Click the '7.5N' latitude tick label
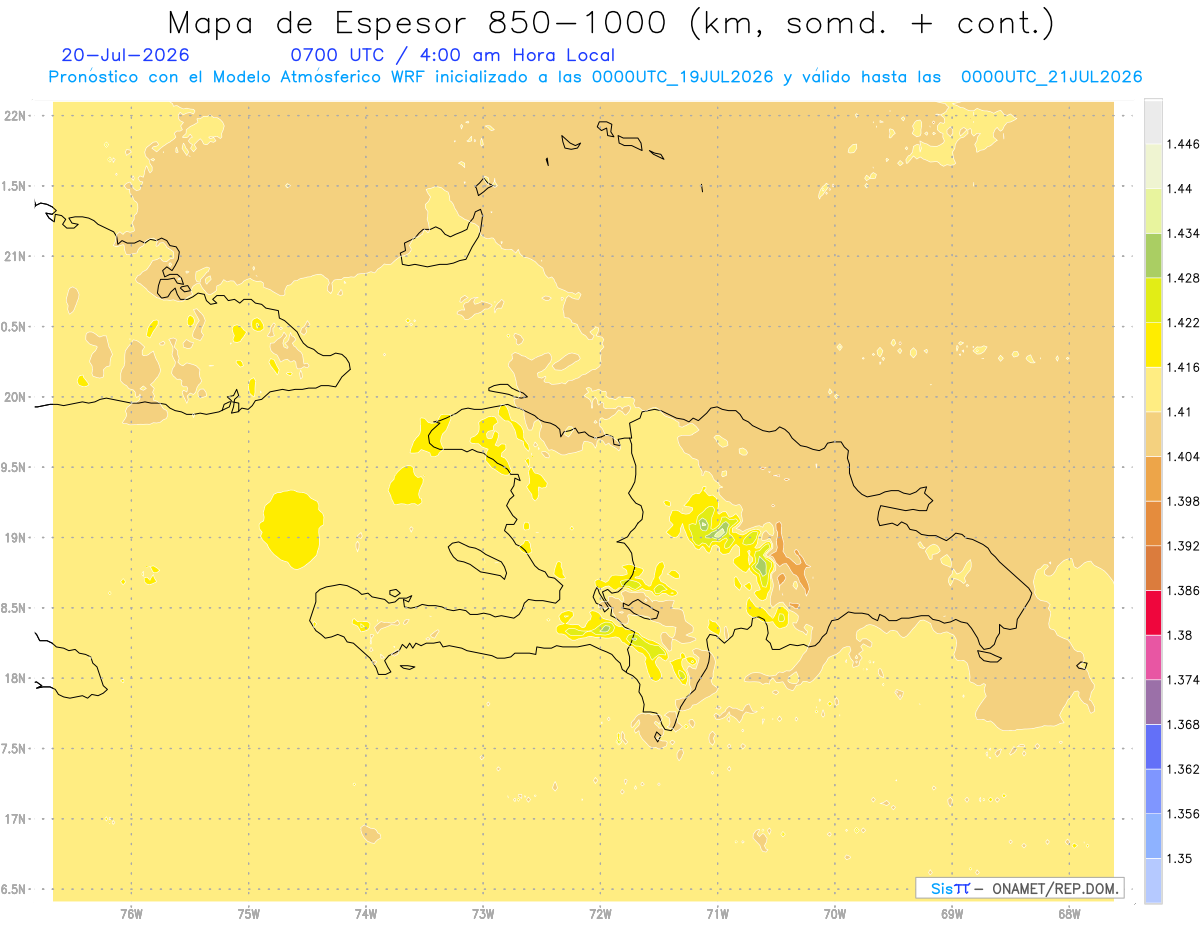The image size is (1200, 927). pyautogui.click(x=15, y=749)
